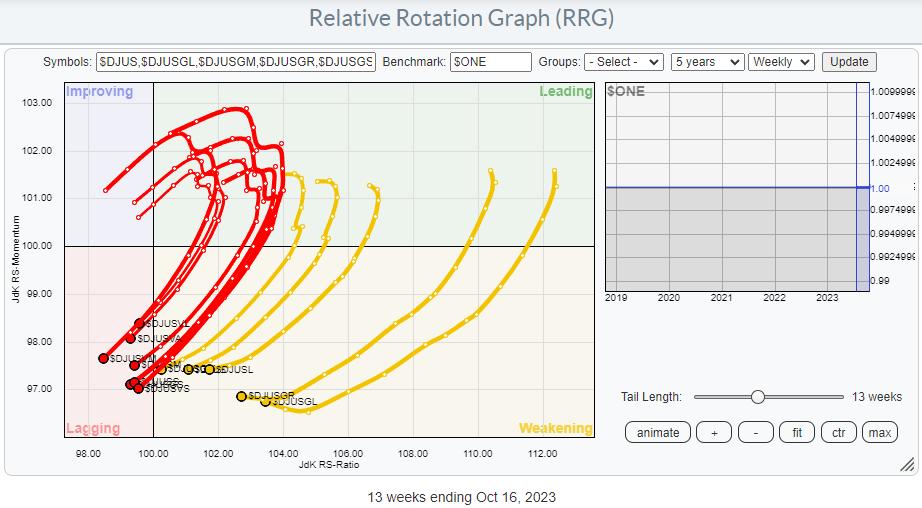Click the fit button

coord(796,432)
